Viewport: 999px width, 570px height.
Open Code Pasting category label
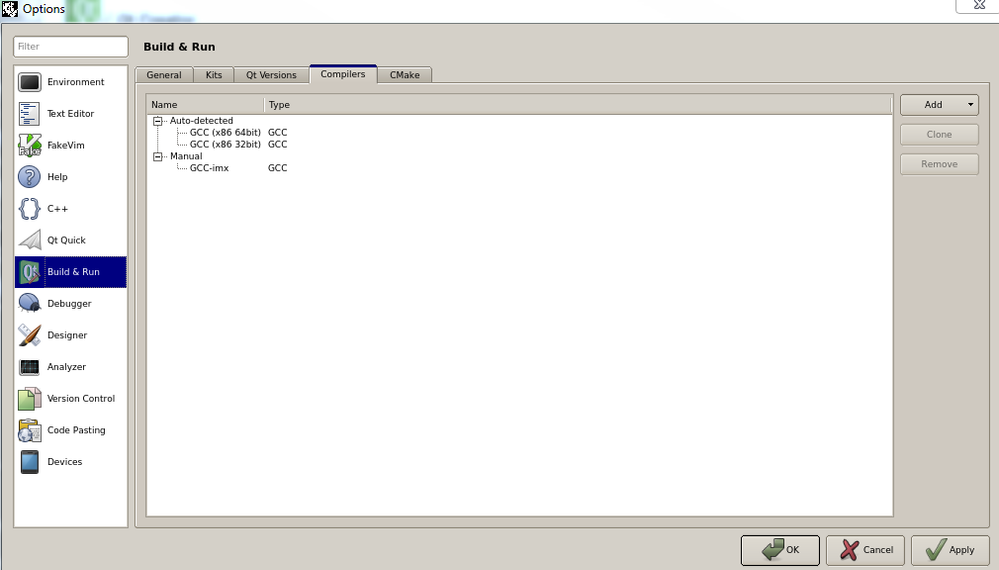(76, 431)
